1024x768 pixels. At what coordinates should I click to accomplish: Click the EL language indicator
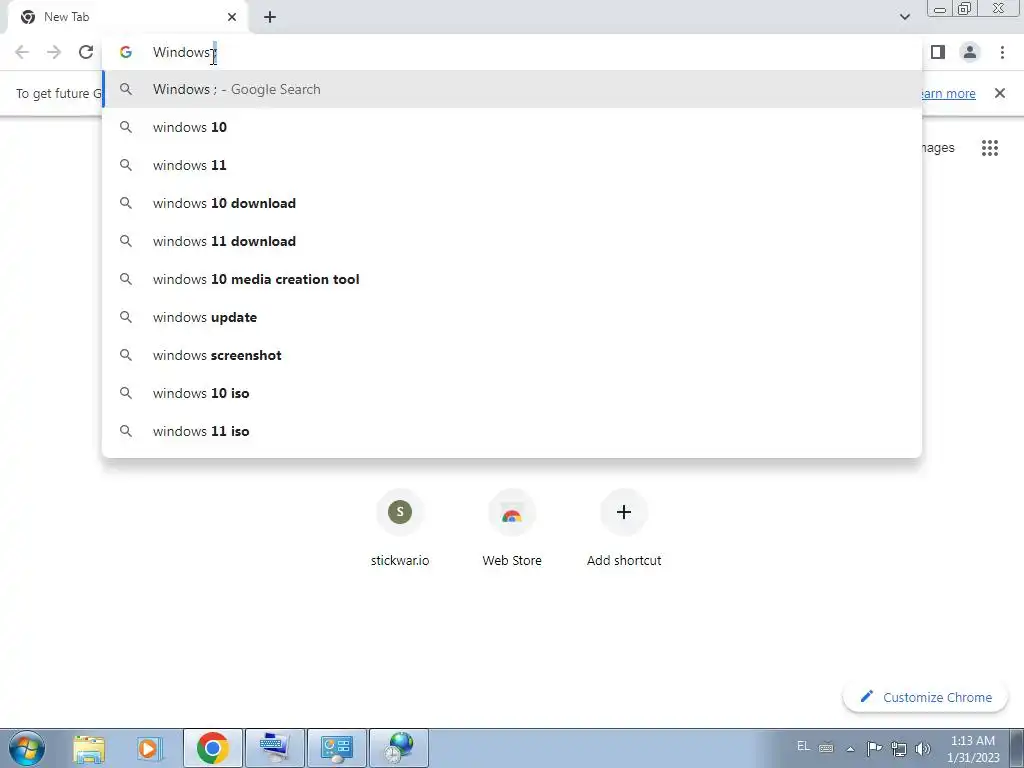point(803,746)
